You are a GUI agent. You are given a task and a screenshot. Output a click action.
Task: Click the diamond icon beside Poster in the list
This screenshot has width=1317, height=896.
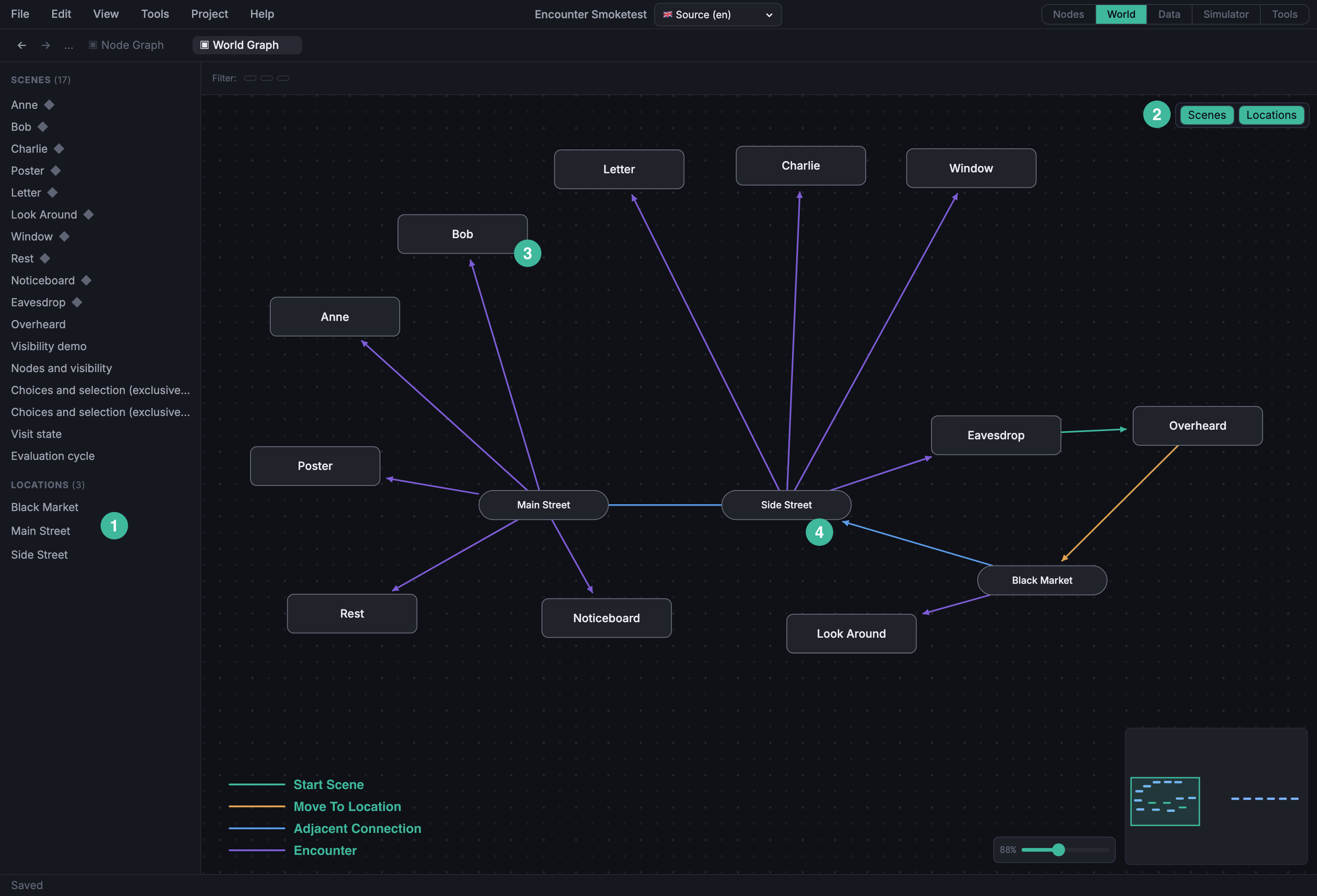click(55, 171)
